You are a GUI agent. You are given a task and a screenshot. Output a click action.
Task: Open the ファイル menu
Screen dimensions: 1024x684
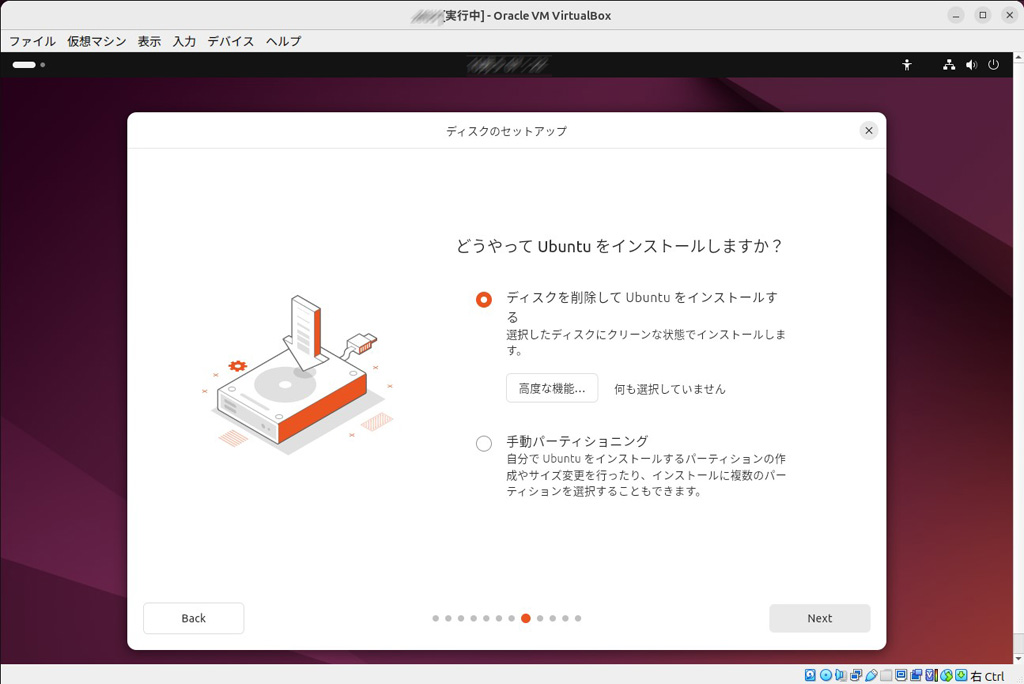(32, 41)
